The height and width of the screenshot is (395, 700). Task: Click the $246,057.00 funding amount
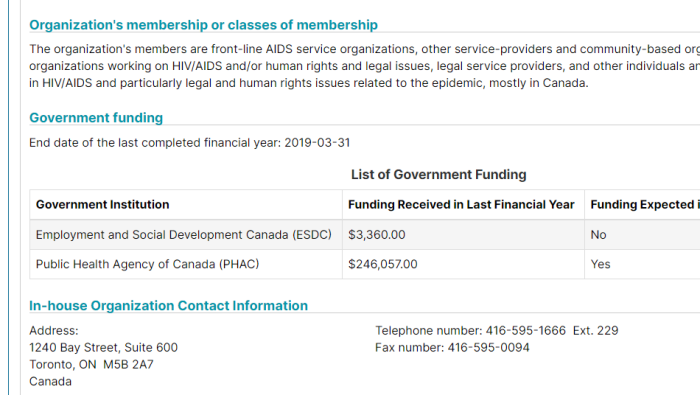pyautogui.click(x=383, y=264)
